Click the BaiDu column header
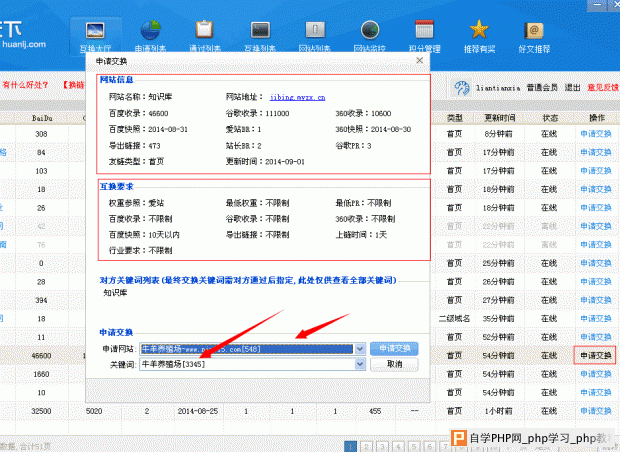The height and width of the screenshot is (452, 620). (42, 118)
